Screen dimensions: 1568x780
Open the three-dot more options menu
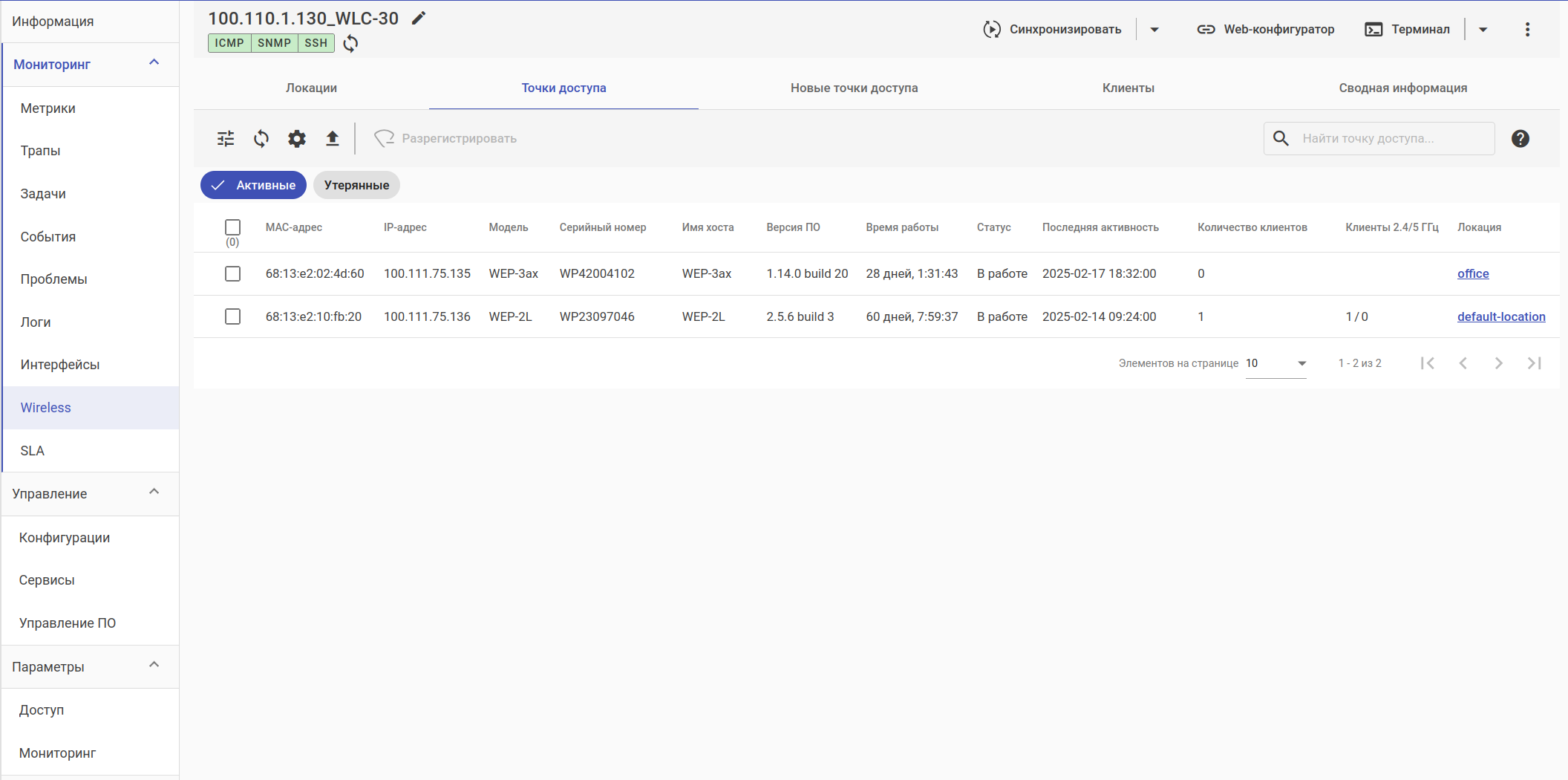(1527, 29)
